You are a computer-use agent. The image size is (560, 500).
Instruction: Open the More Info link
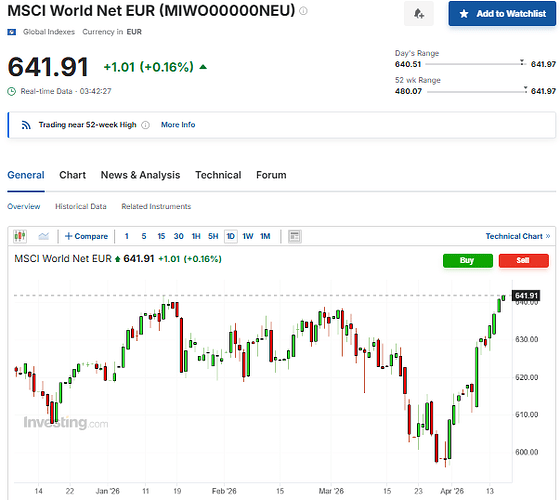tap(178, 125)
